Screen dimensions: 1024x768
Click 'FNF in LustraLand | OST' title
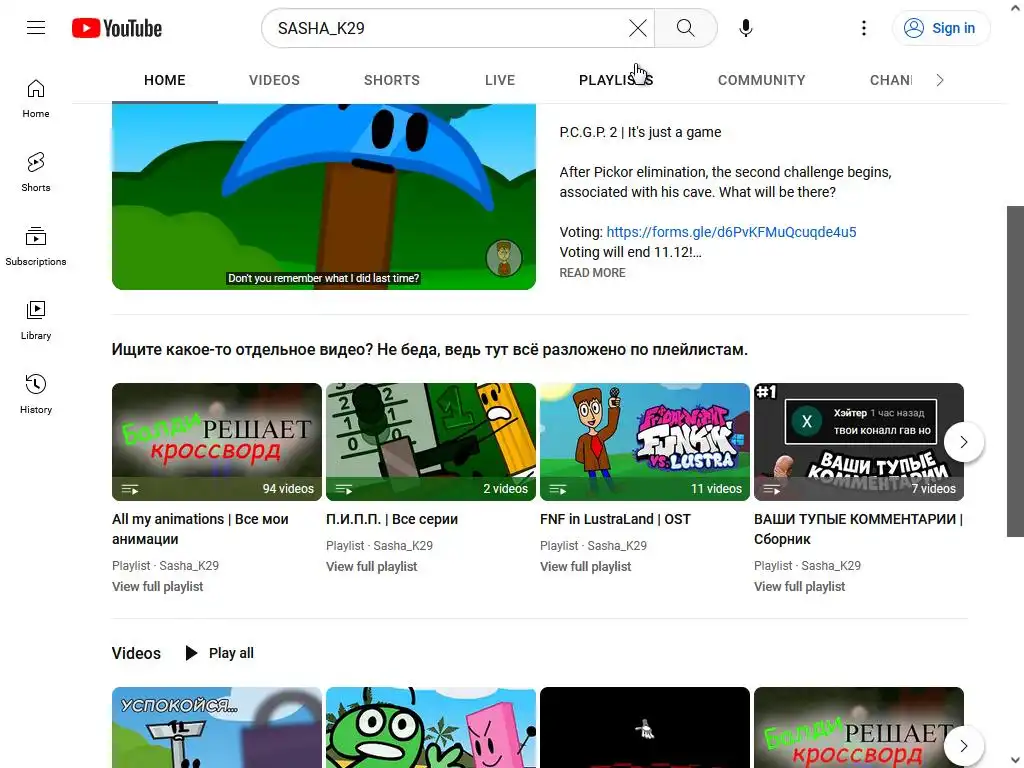(615, 519)
